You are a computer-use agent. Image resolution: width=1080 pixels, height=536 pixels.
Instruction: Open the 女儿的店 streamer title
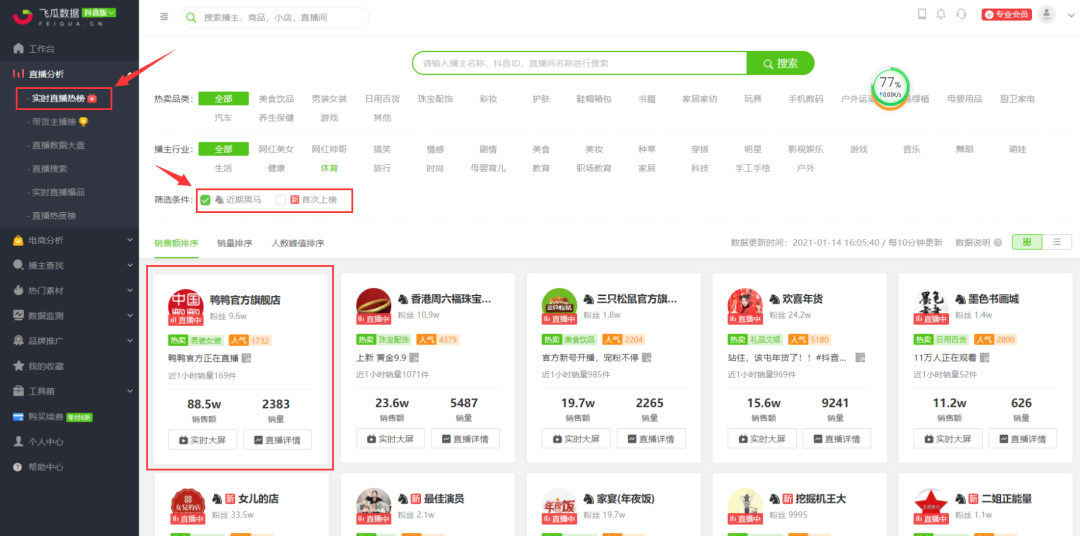pos(258,498)
